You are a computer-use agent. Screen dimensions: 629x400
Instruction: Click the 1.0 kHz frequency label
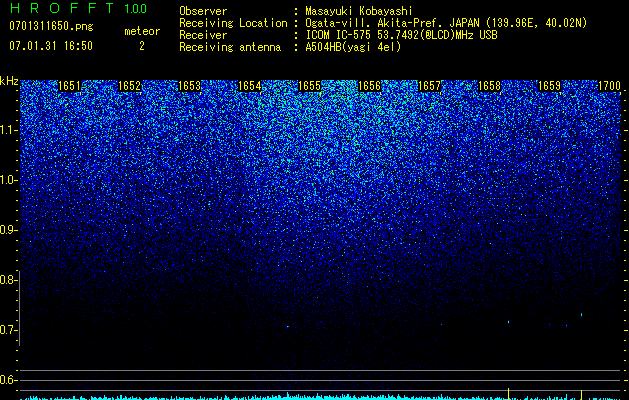pos(7,180)
